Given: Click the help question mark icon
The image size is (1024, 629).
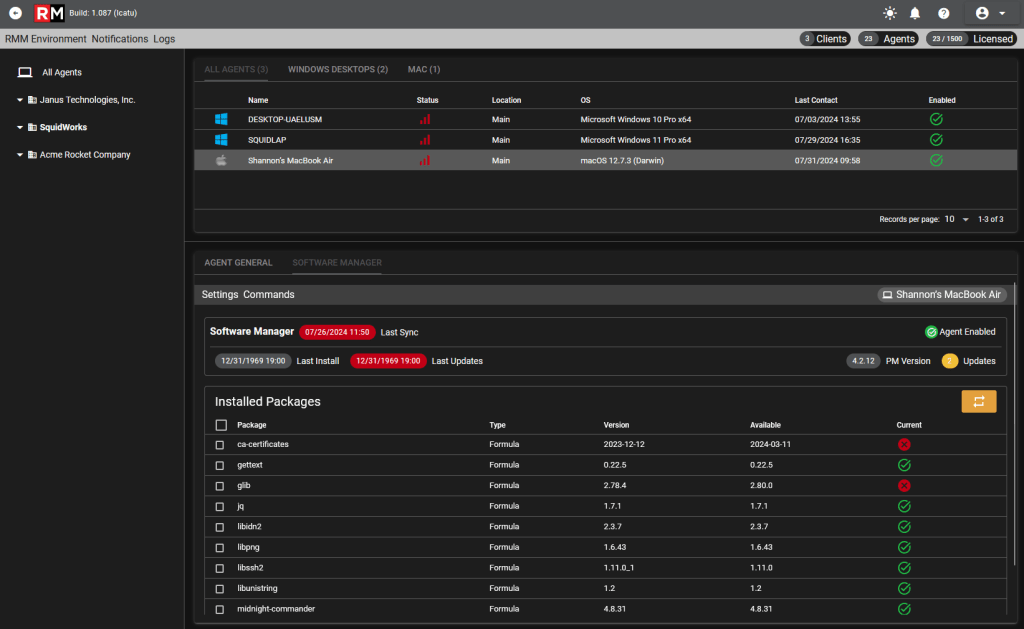Looking at the screenshot, I should tap(944, 13).
